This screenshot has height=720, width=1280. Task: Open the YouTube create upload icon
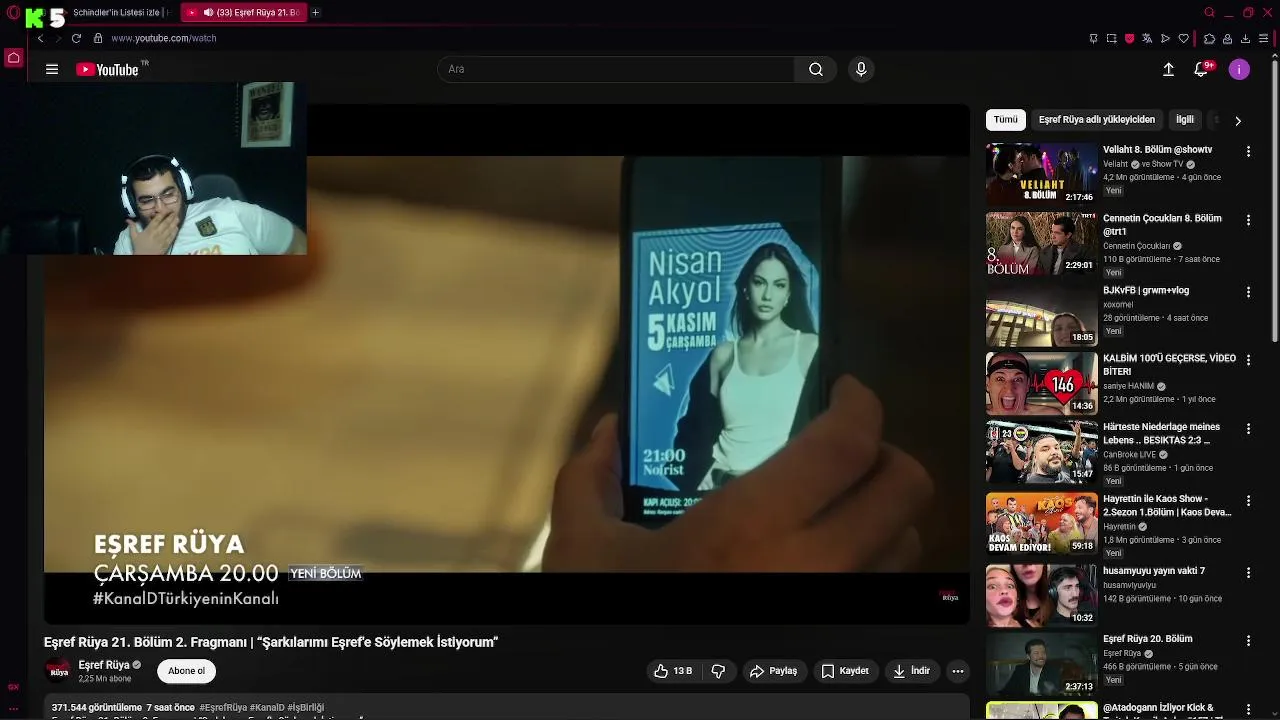point(1168,69)
